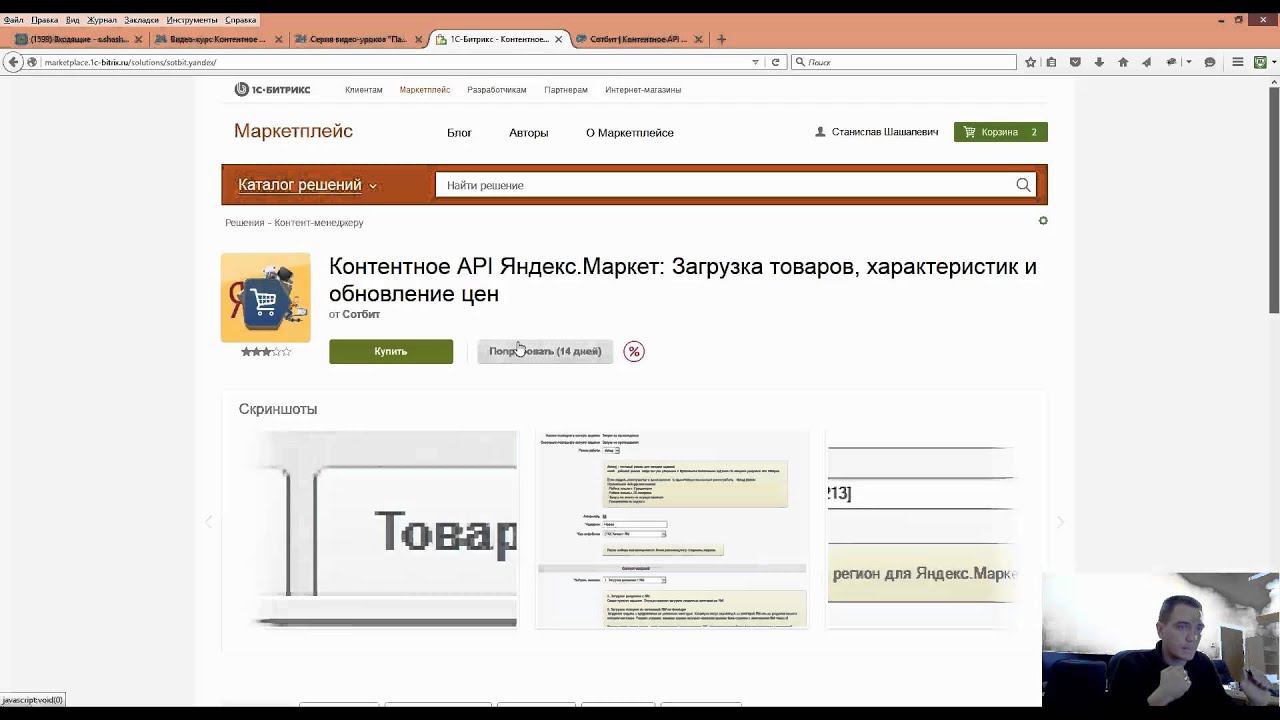
Task: Open the Закладки menu
Action: (142, 20)
